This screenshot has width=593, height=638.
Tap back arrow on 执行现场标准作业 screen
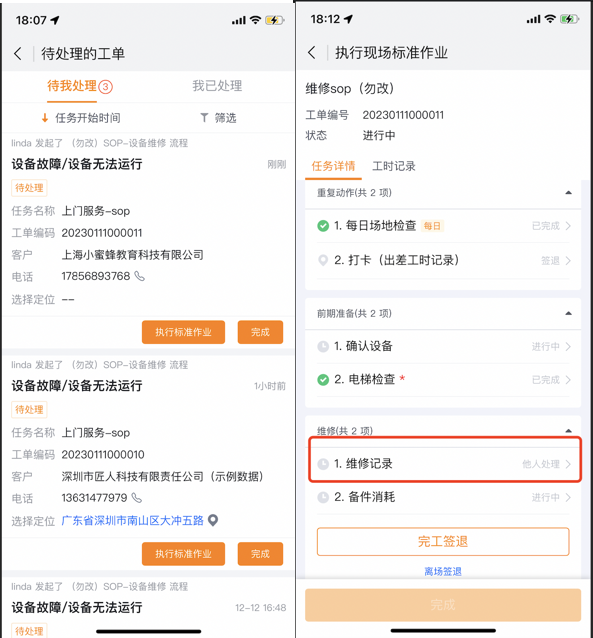tap(312, 52)
